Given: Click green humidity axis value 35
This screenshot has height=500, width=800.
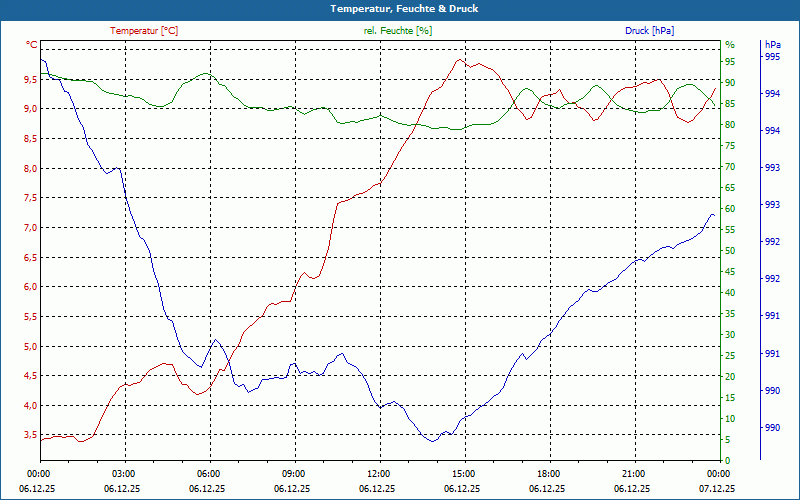Looking at the screenshot, I should [x=730, y=314].
